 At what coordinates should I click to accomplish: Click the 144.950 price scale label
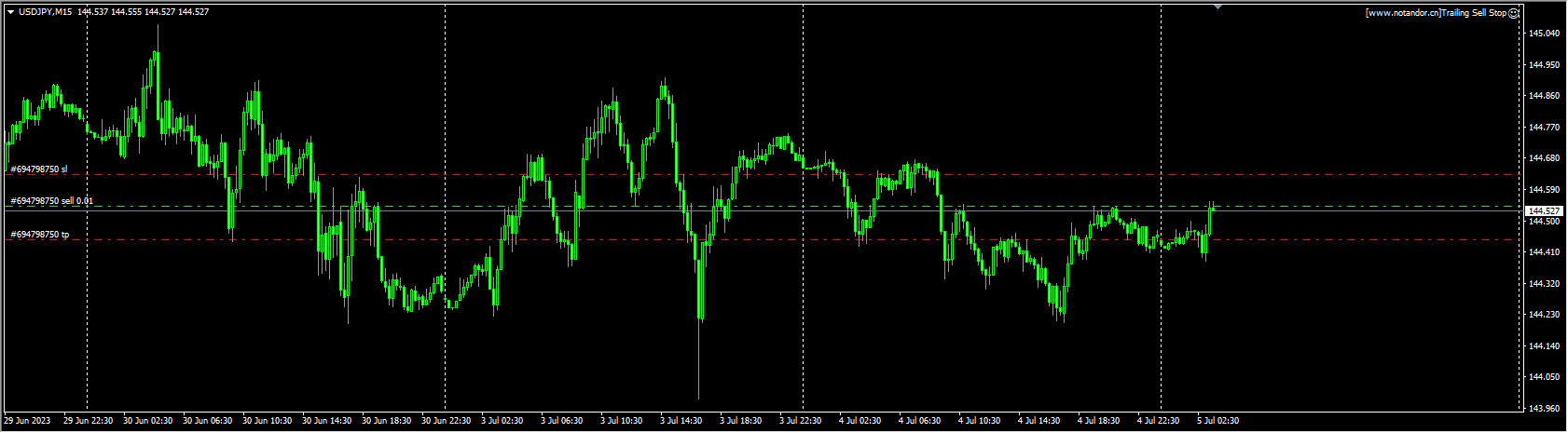click(x=1545, y=65)
